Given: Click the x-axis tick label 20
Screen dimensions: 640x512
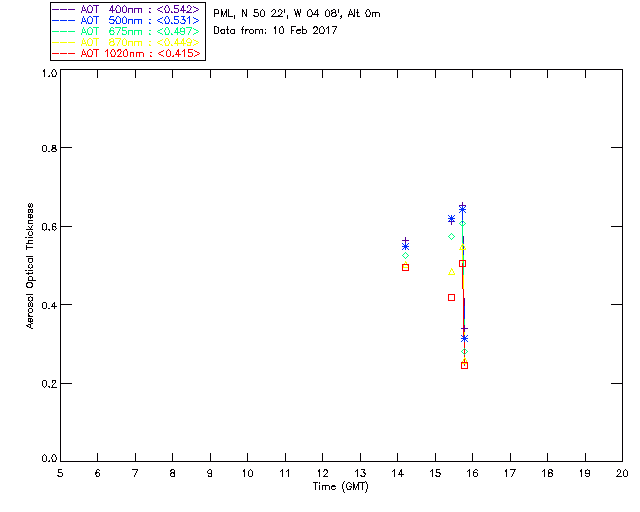Looking at the screenshot, I should tap(622, 473).
